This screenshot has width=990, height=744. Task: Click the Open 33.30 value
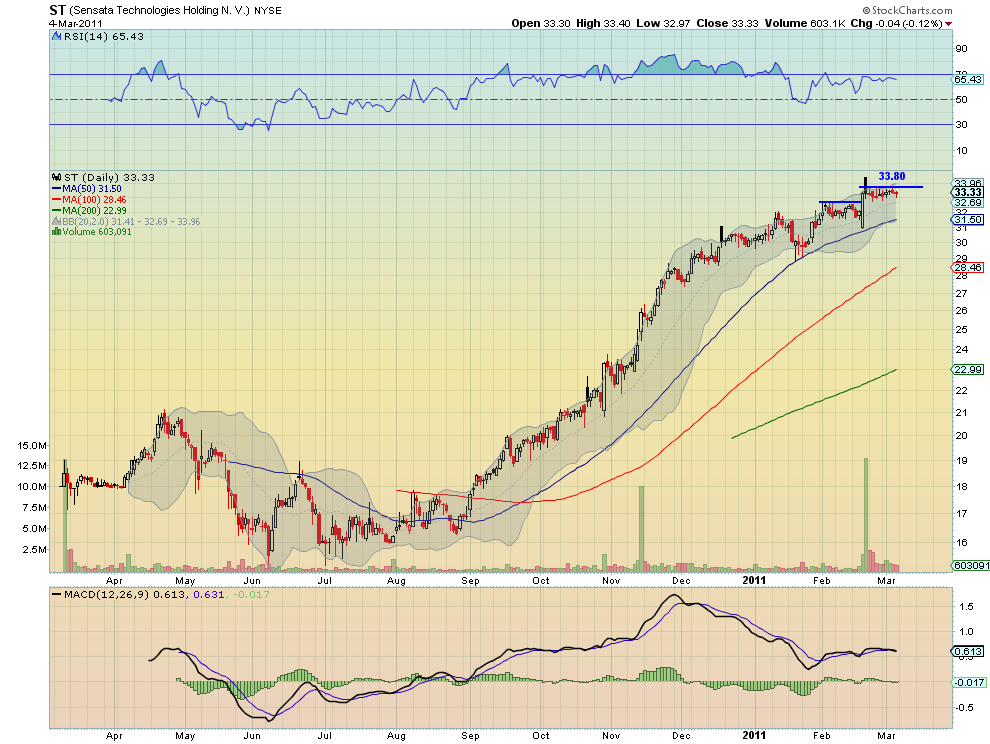pos(540,23)
